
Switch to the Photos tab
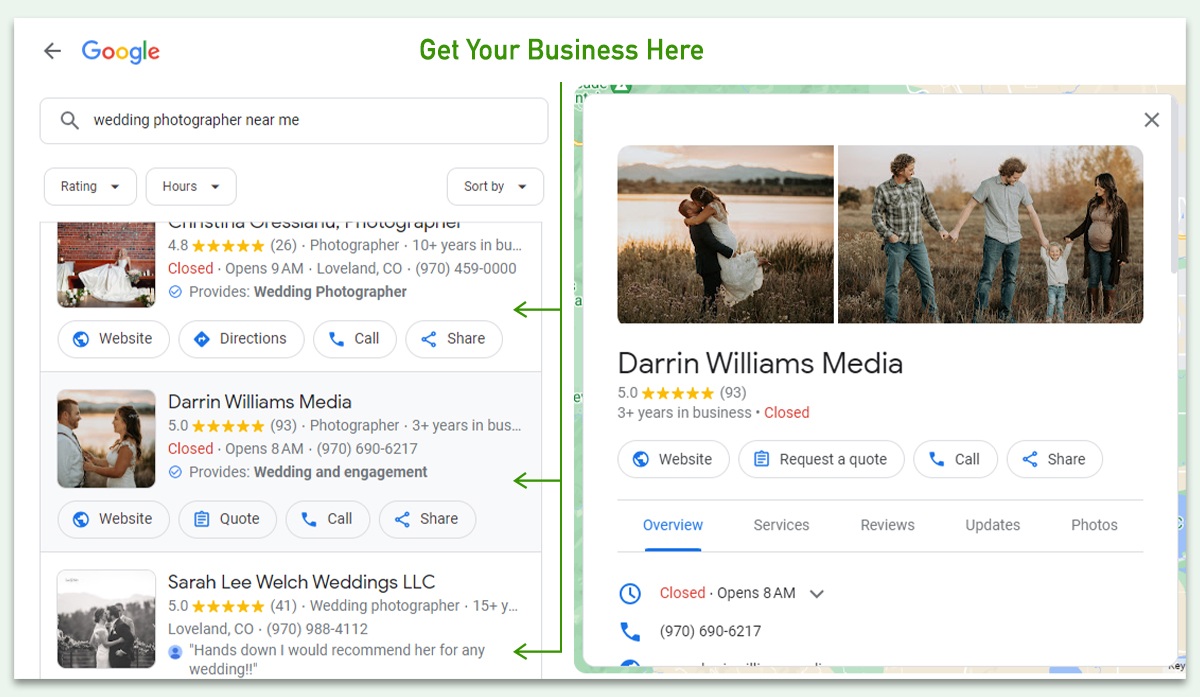coord(1094,525)
